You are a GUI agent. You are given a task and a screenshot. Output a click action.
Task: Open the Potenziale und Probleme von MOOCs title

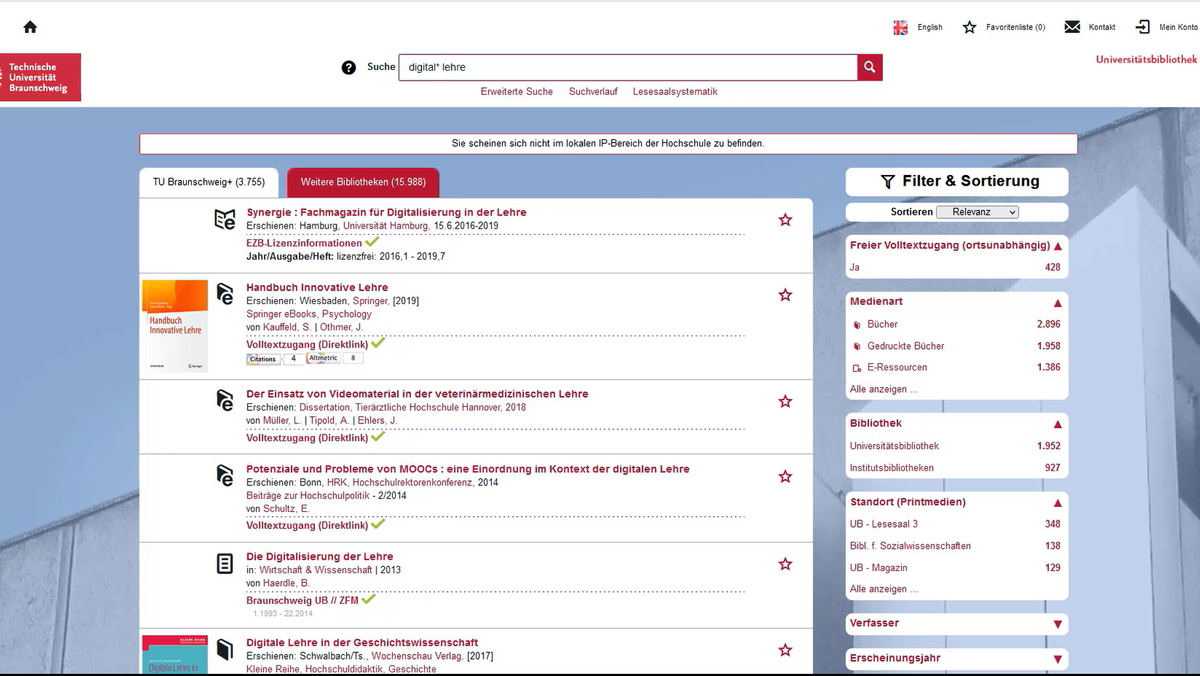[x=468, y=469]
